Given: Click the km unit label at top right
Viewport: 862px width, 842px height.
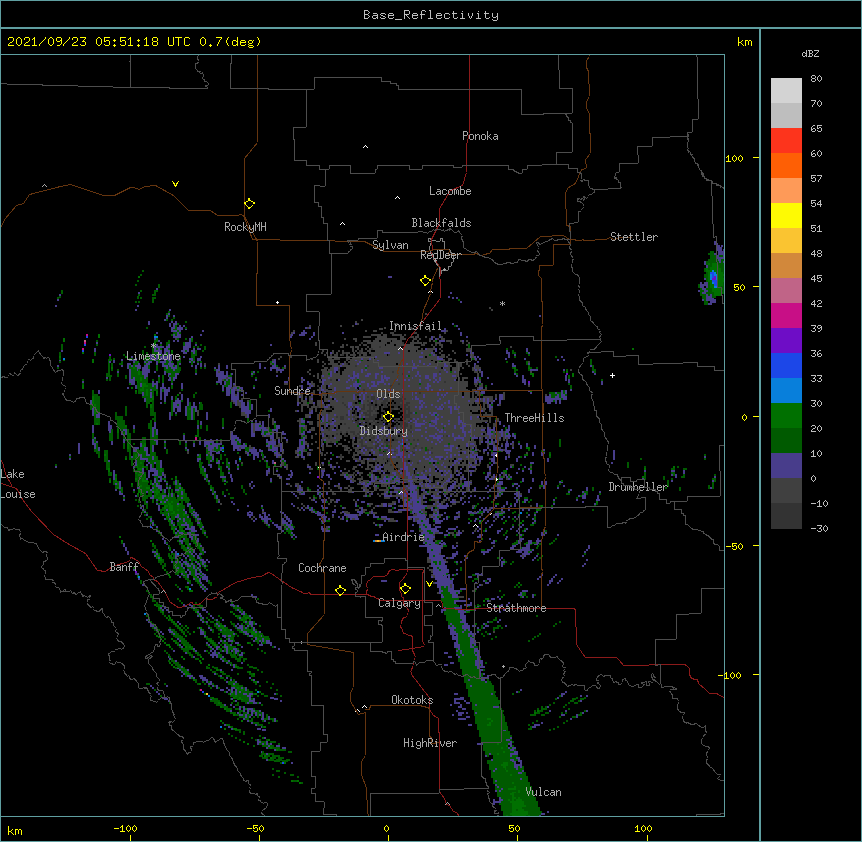Looking at the screenshot, I should point(744,42).
